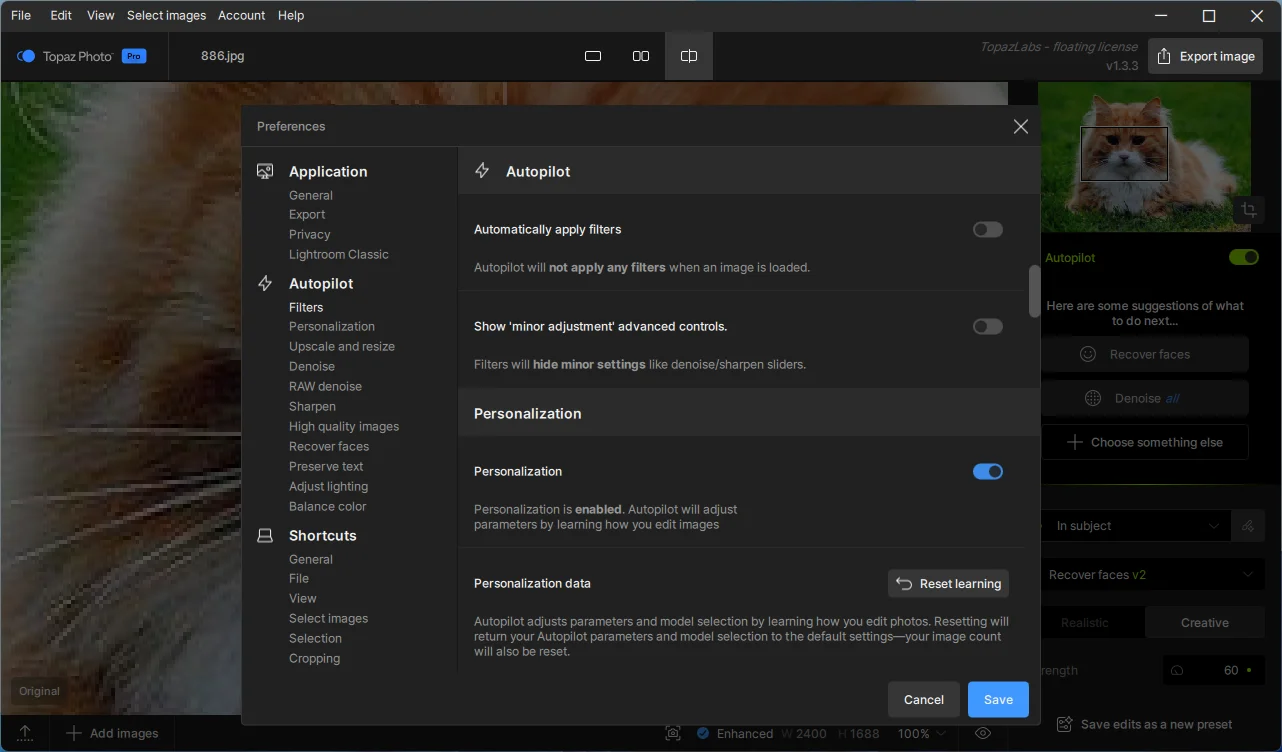Image resolution: width=1282 pixels, height=752 pixels.
Task: Click the Shortcuts keyboard icon in sidebar
Action: (265, 535)
